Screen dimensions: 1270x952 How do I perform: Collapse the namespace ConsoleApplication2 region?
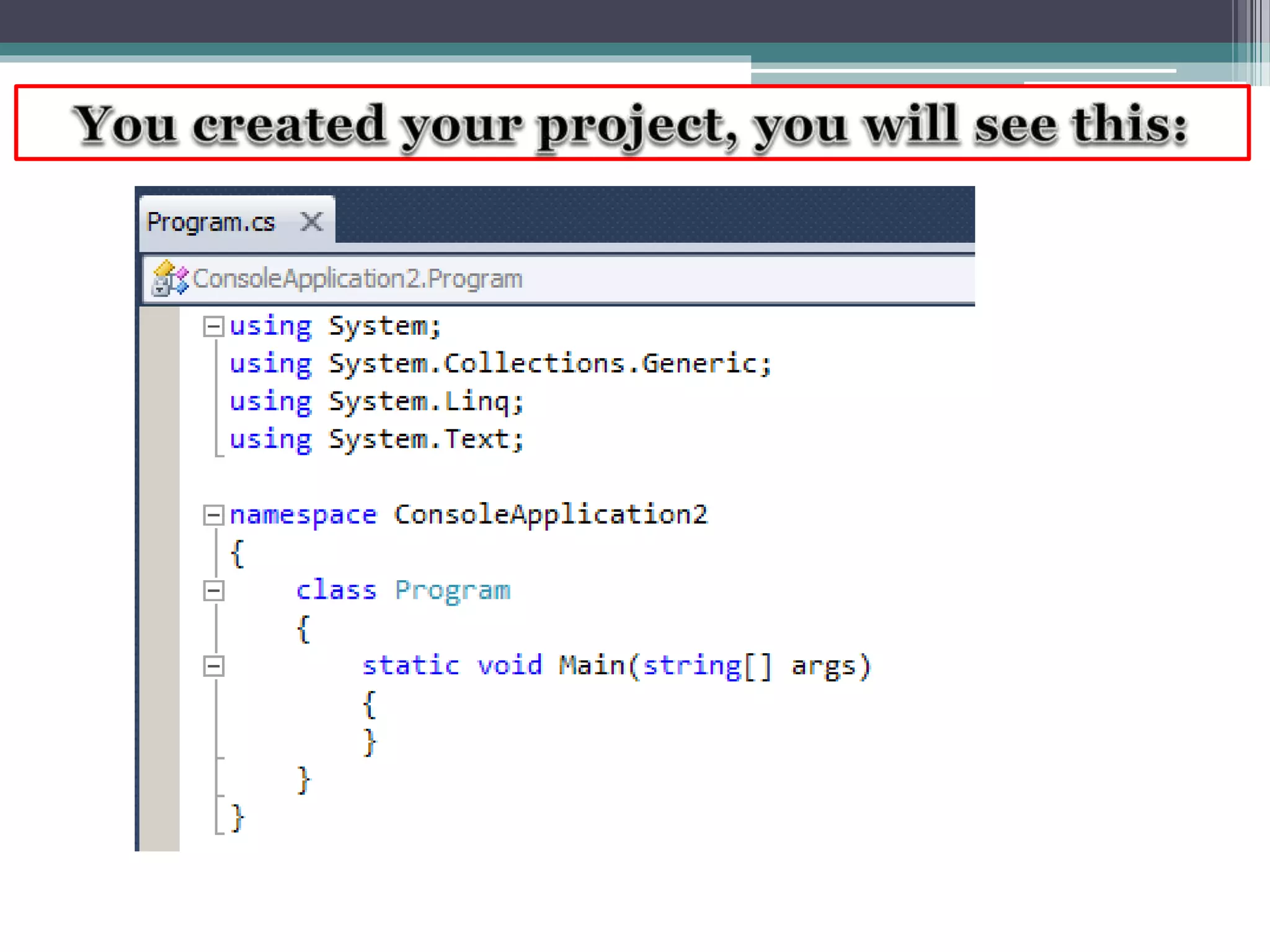tap(213, 515)
